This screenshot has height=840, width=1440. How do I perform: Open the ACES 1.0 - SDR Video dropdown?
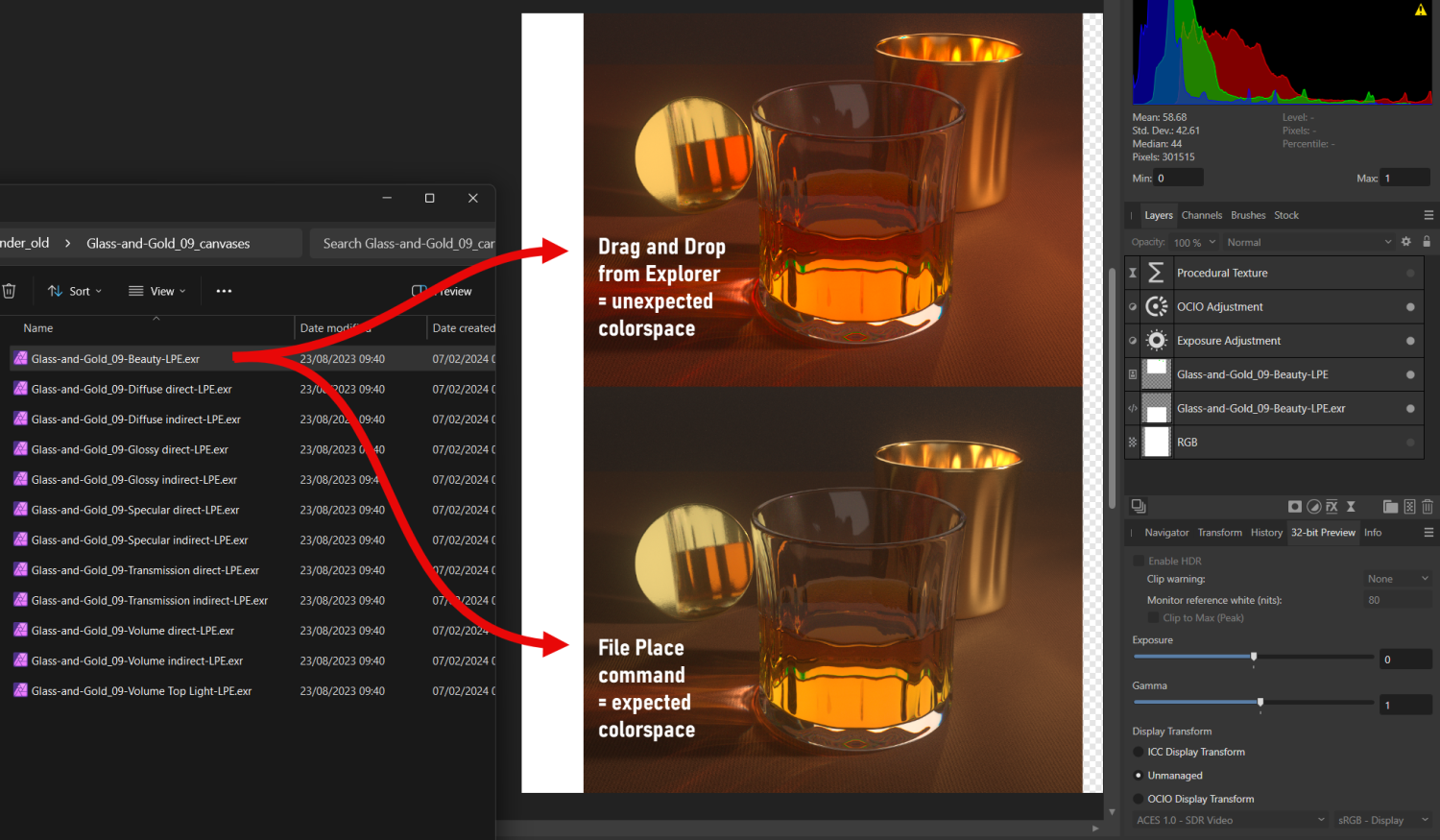click(x=1229, y=820)
